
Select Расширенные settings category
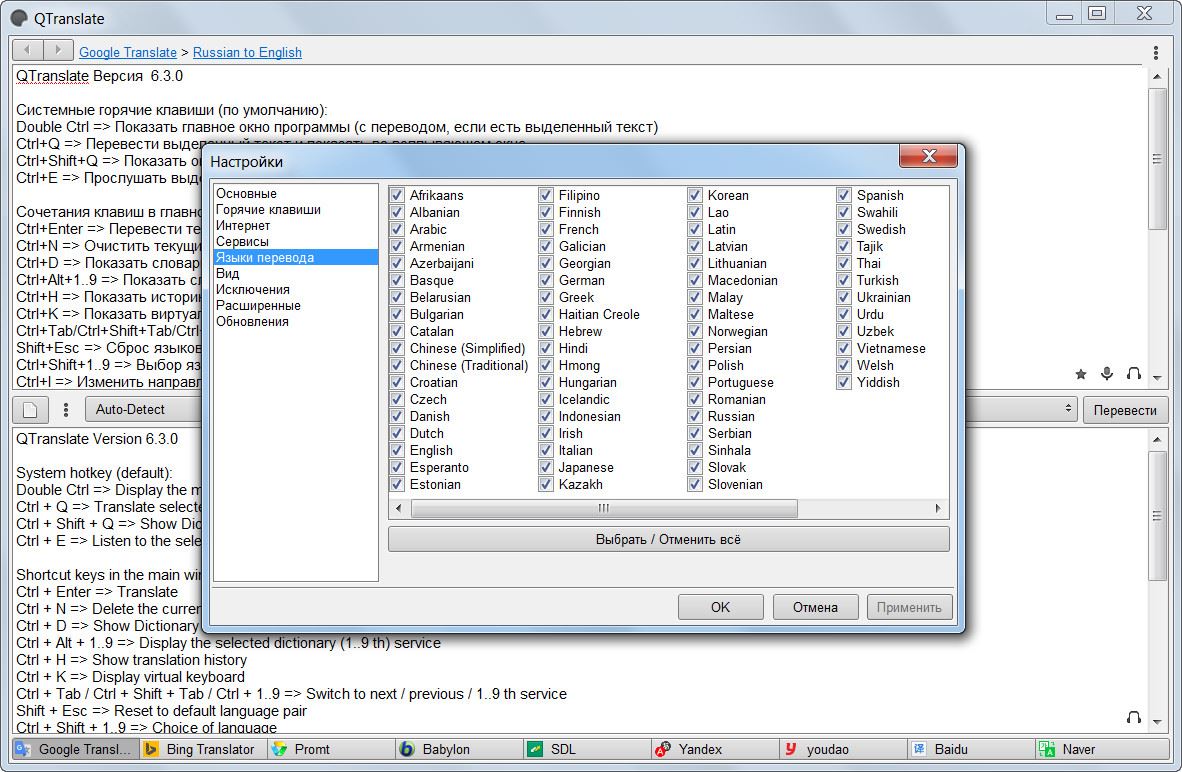click(x=296, y=305)
